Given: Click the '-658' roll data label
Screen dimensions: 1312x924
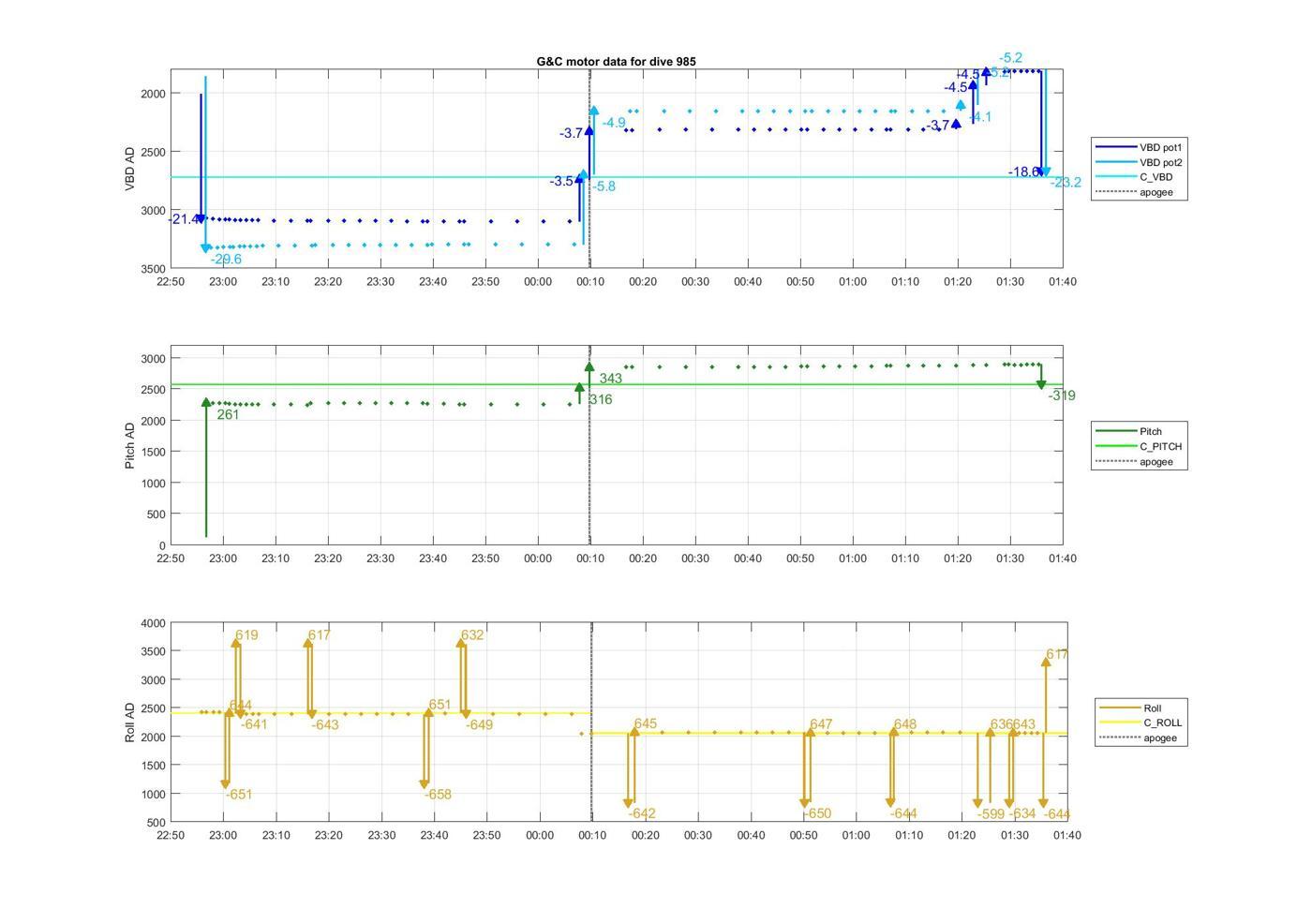Looking at the screenshot, I should click(x=438, y=795).
